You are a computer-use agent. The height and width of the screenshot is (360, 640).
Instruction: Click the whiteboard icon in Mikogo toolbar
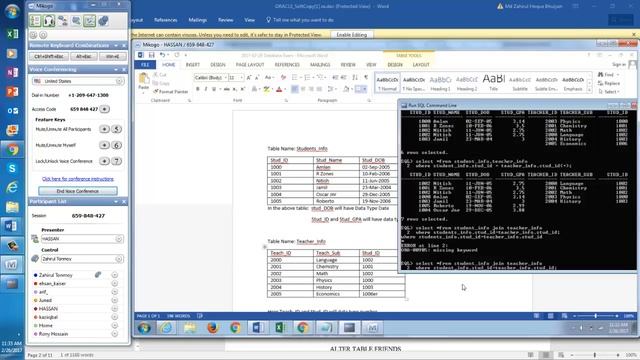coord(89,20)
